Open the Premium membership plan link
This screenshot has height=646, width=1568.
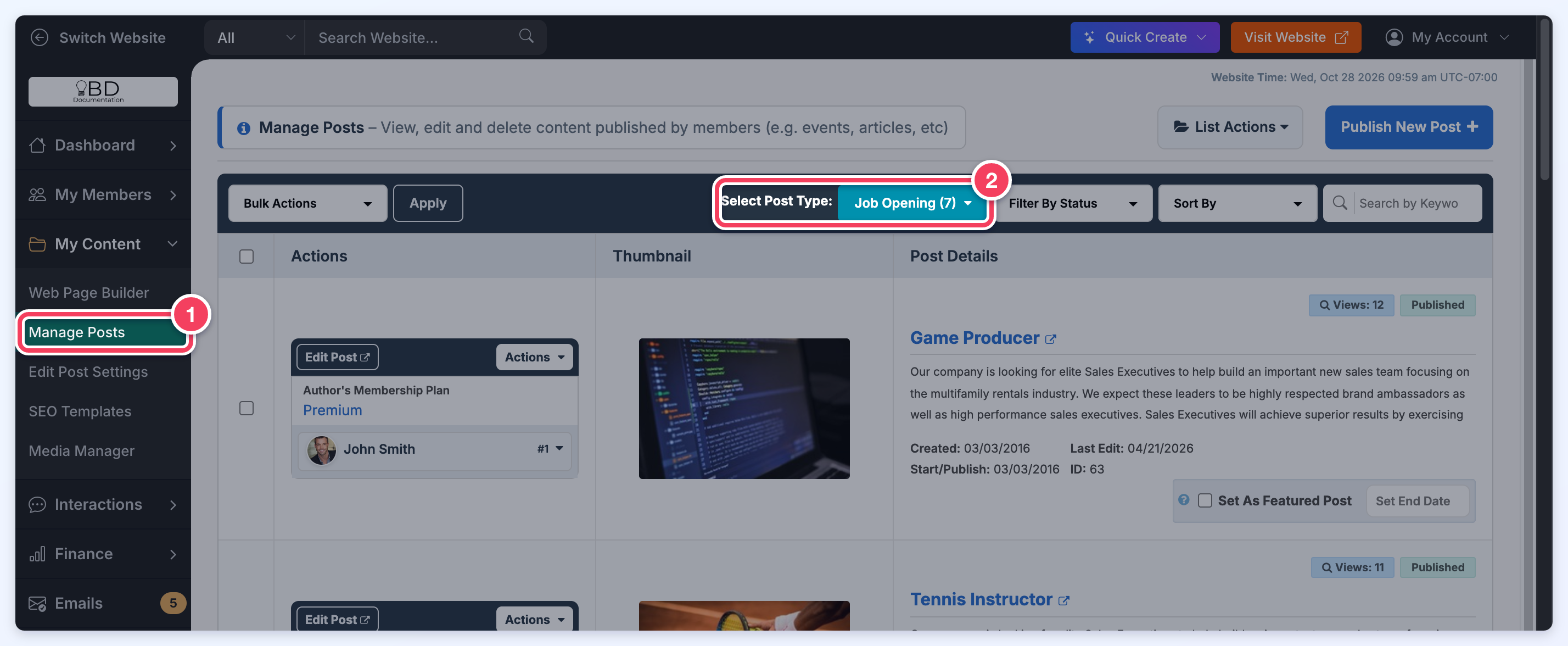coord(332,410)
